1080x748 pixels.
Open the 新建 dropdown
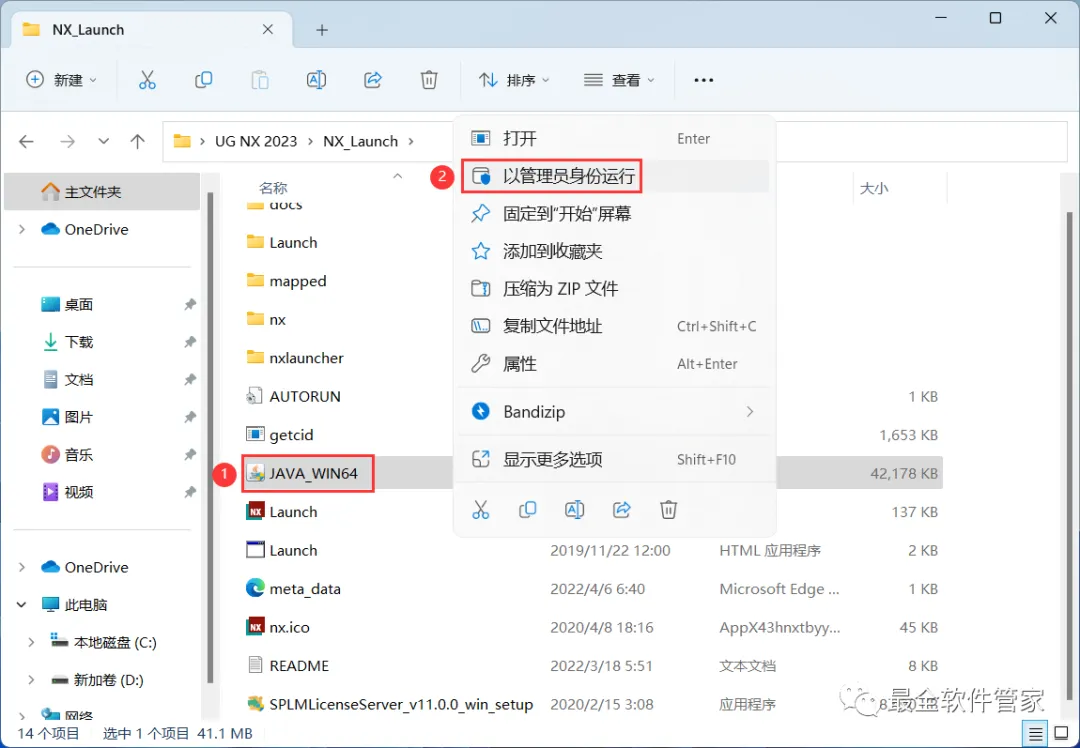pyautogui.click(x=61, y=80)
